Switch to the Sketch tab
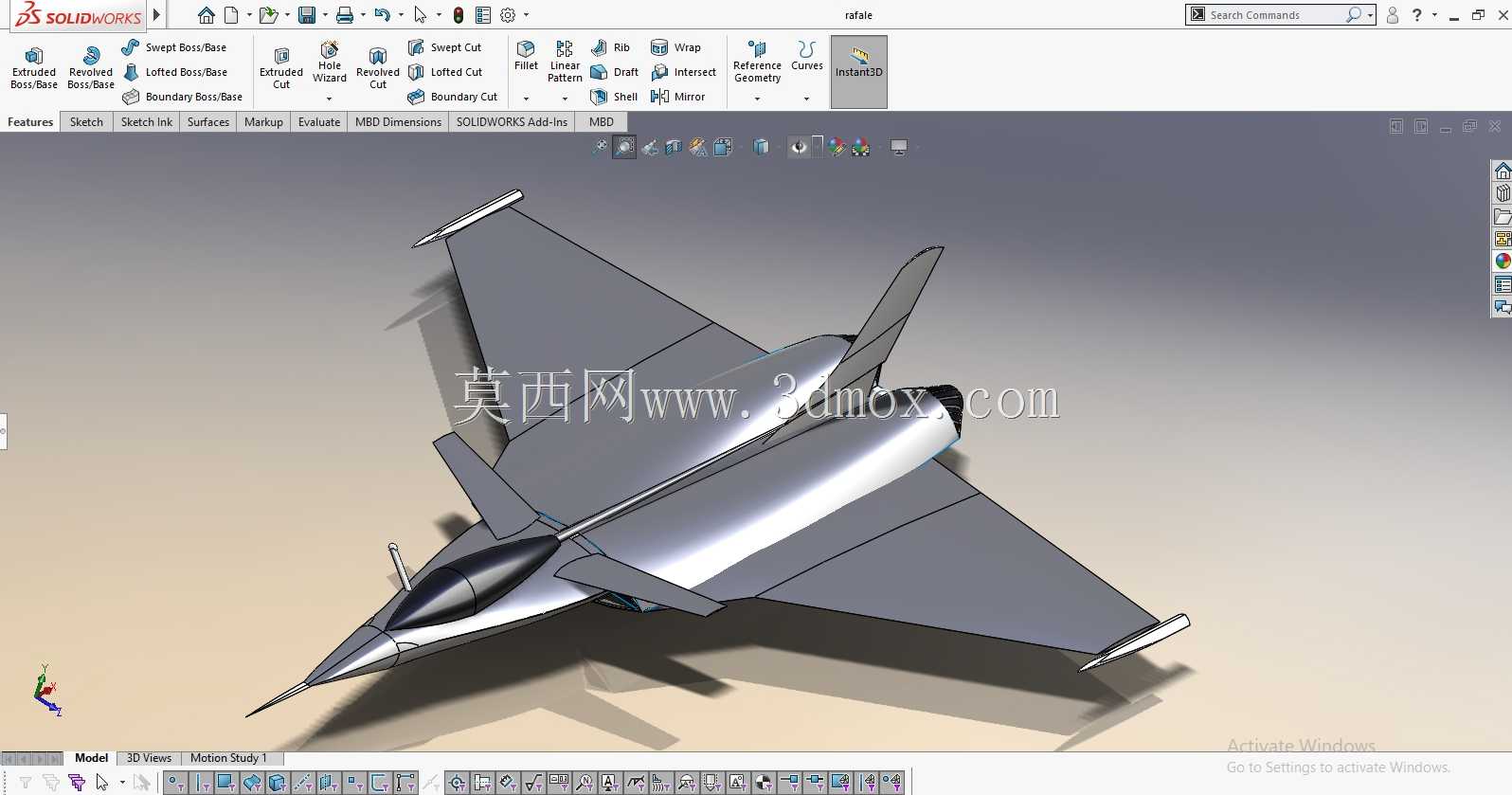 86,122
